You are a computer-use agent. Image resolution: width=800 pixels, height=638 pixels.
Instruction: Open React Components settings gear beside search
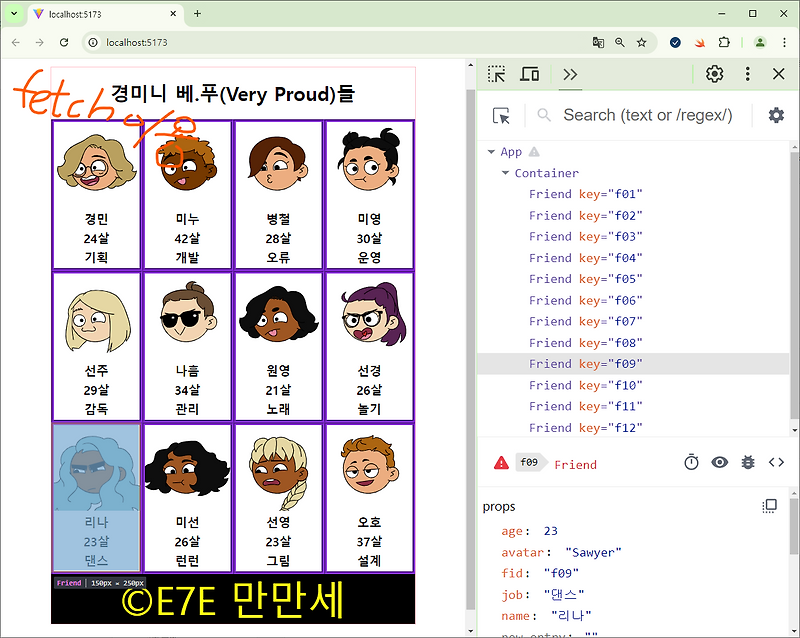[x=776, y=115]
